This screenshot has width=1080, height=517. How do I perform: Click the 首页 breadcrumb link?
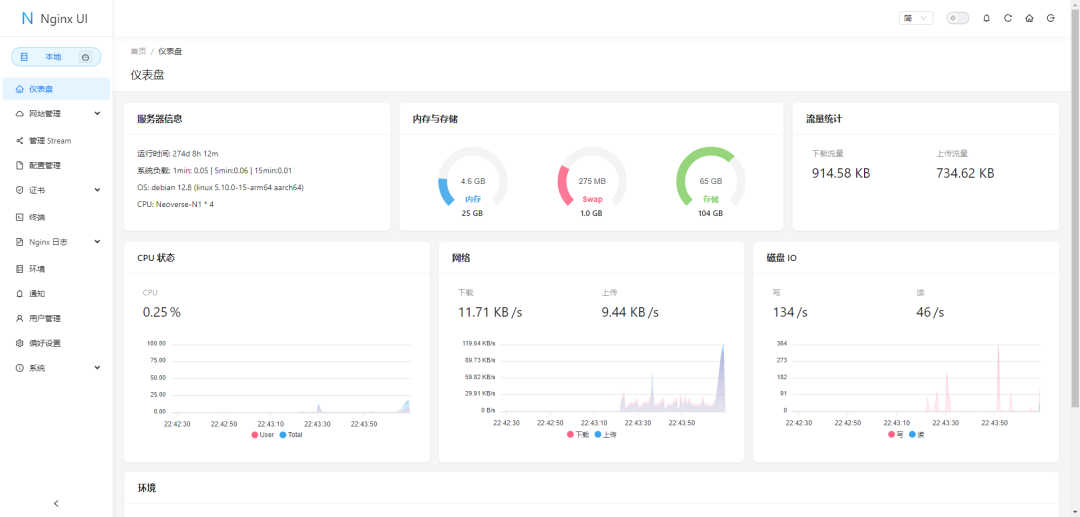point(138,51)
